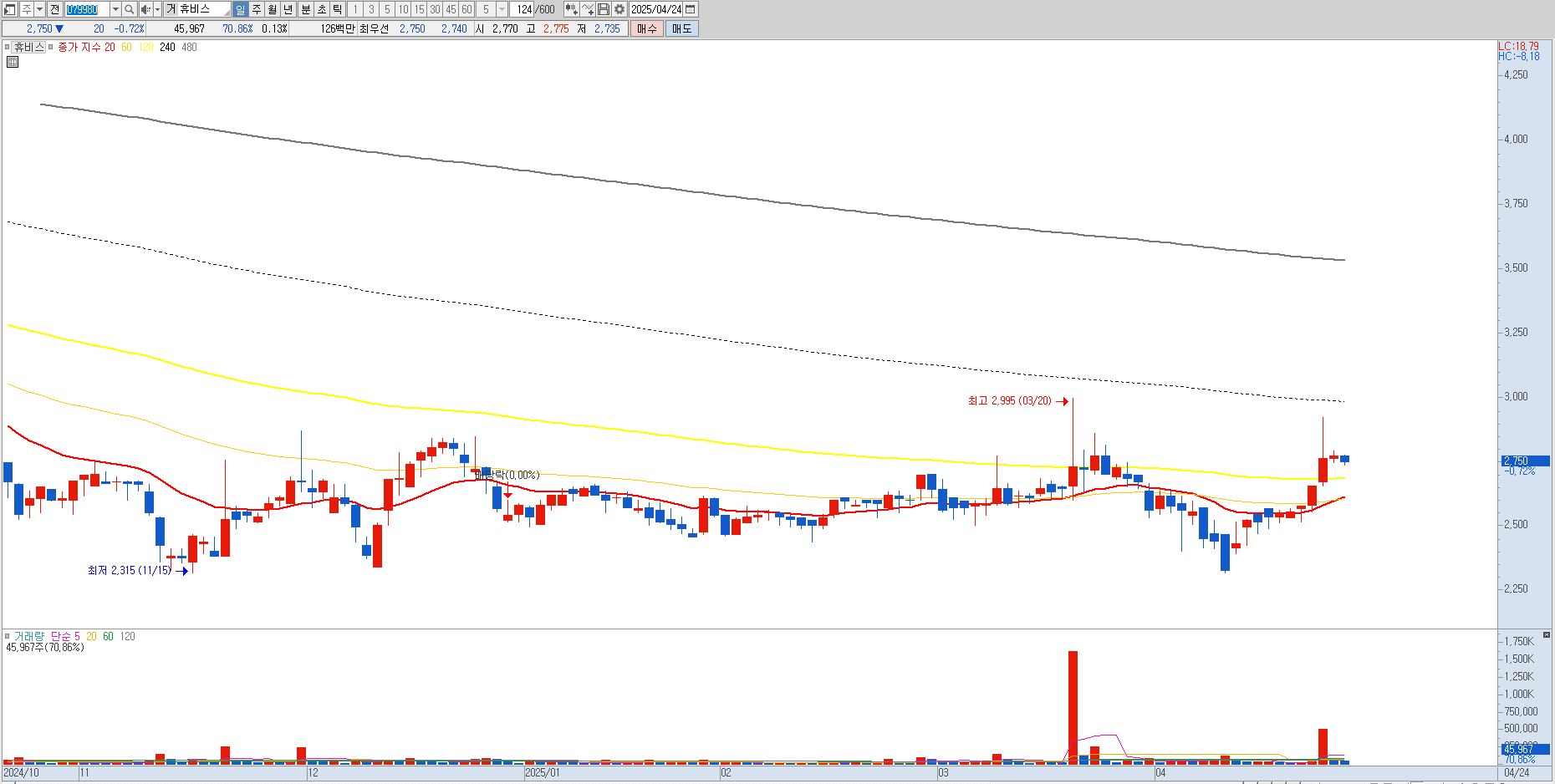The width and height of the screenshot is (1555, 784).
Task: Select the 3 interval button
Action: pyautogui.click(x=371, y=9)
